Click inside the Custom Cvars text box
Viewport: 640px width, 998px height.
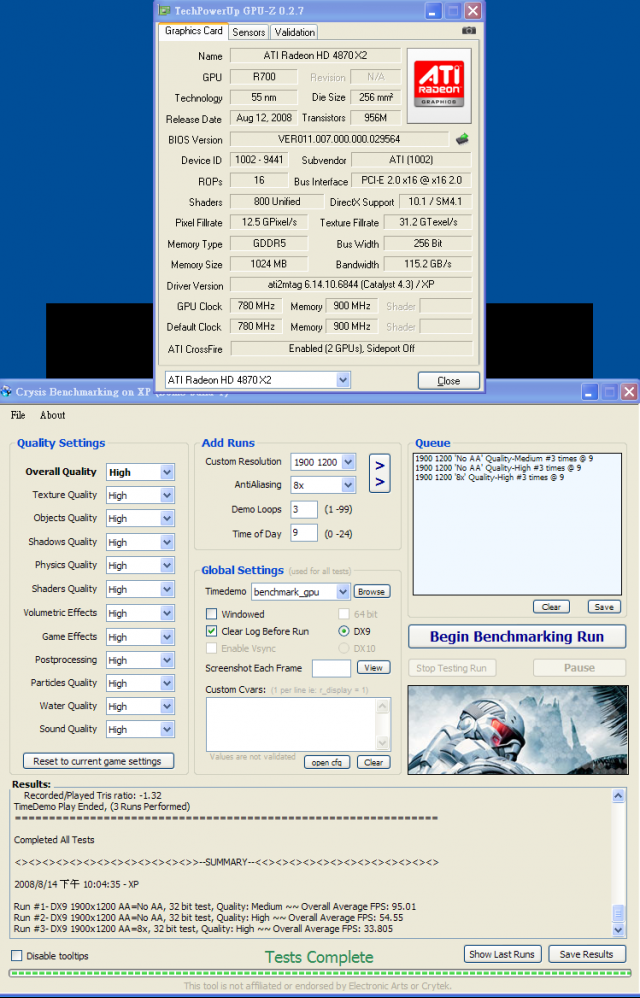click(292, 724)
